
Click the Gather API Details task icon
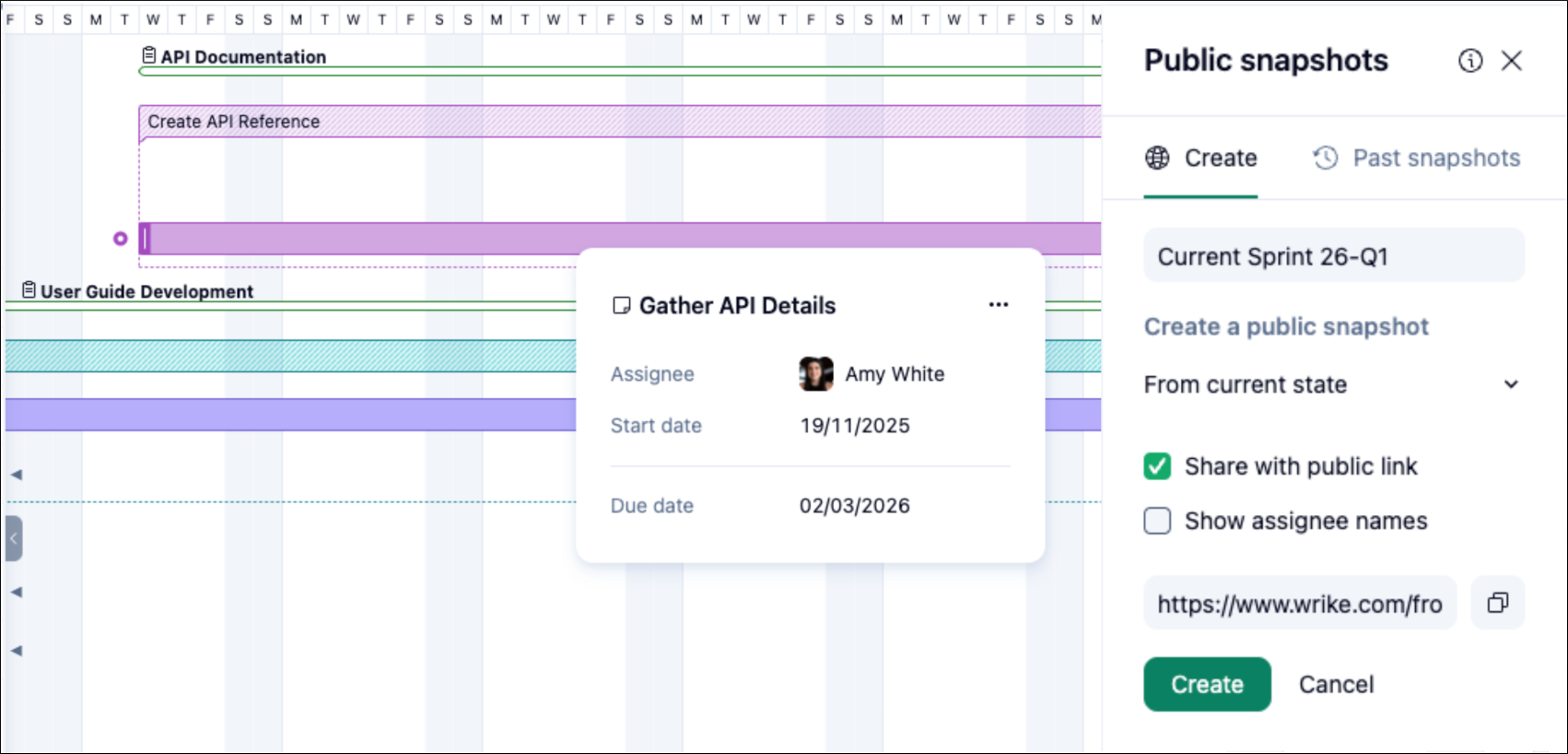622,305
